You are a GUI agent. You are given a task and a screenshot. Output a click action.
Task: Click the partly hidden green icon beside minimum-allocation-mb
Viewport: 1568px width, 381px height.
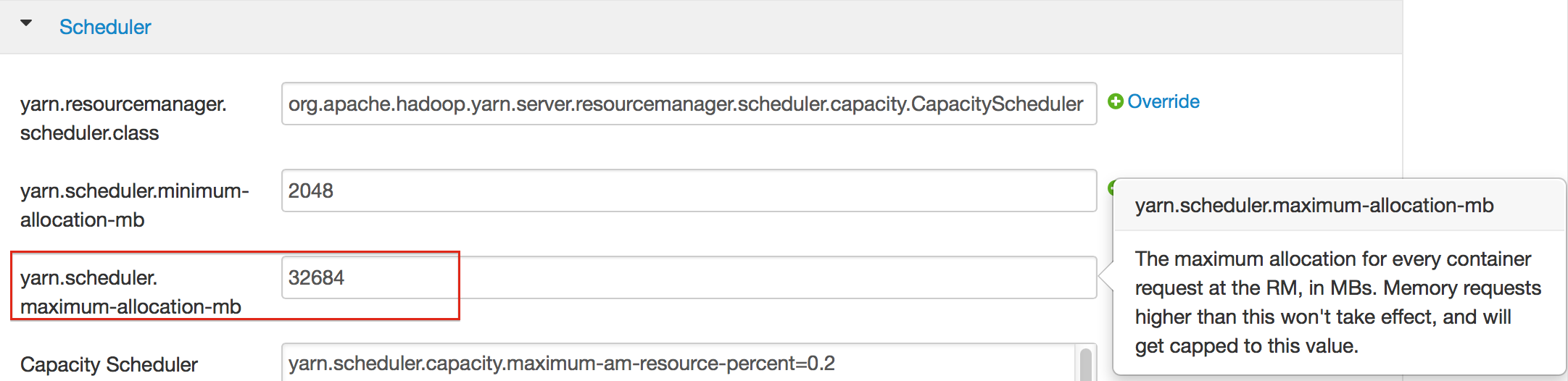1111,188
